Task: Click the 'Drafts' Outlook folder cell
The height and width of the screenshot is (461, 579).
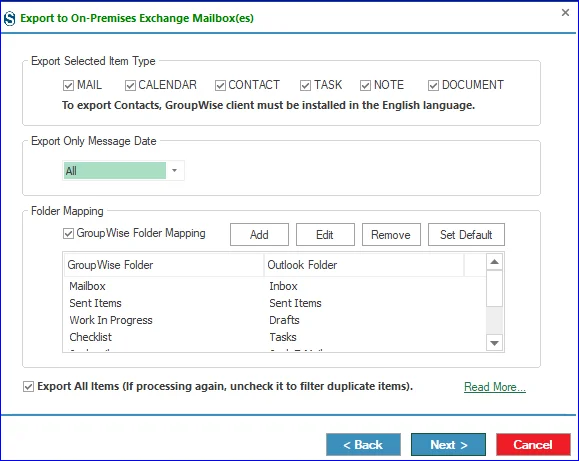Action: pyautogui.click(x=284, y=320)
